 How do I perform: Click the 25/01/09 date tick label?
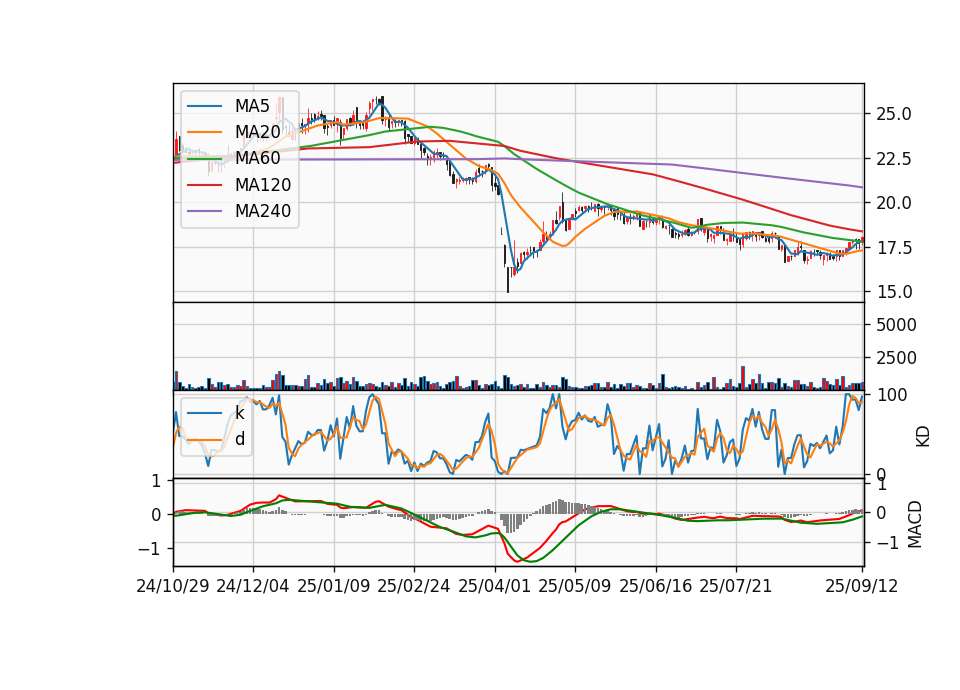point(334,586)
